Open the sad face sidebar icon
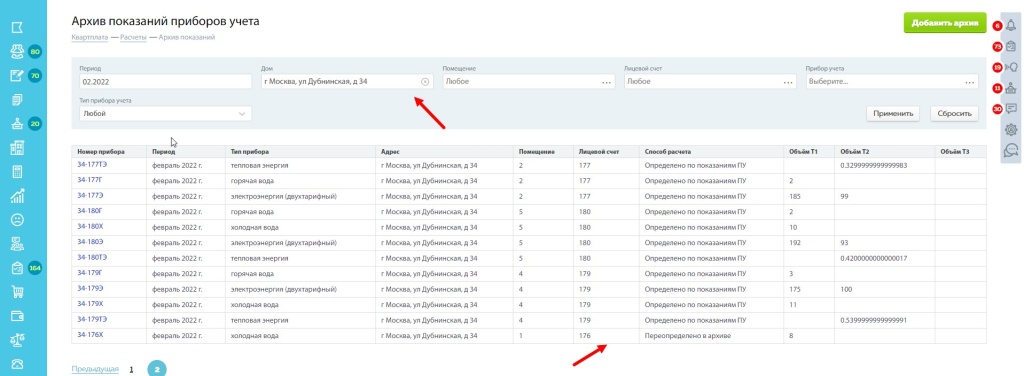This screenshot has width=1024, height=376. (x=18, y=220)
